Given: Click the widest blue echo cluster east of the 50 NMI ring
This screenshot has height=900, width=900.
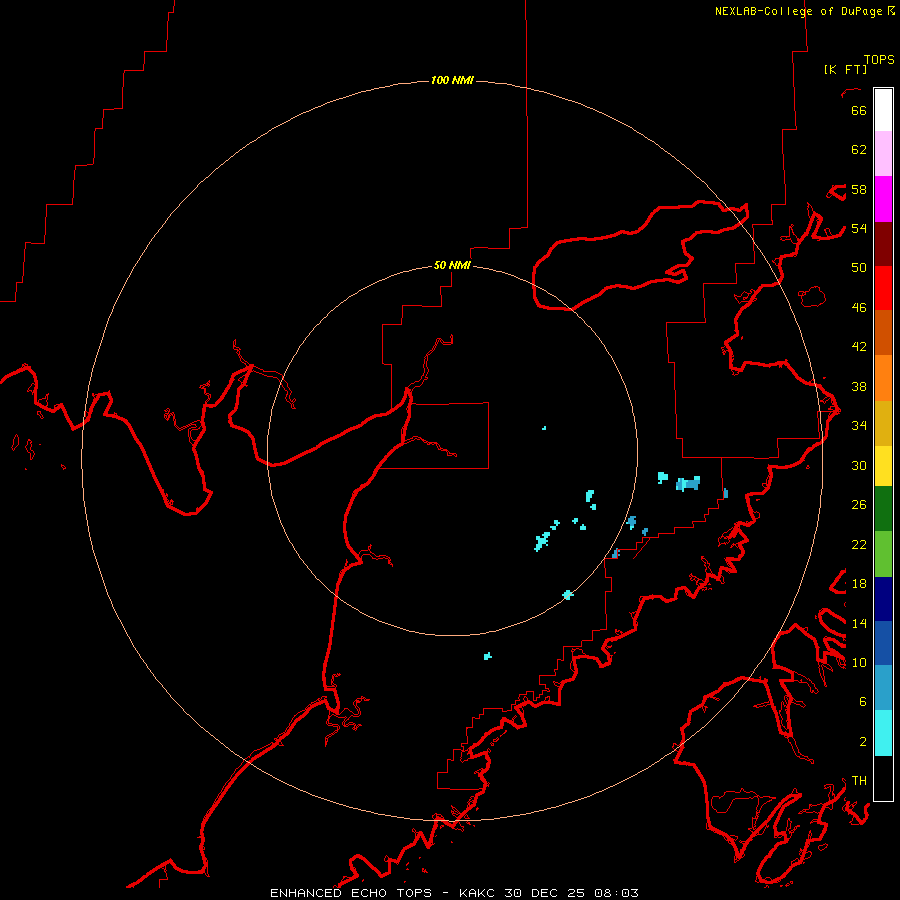Looking at the screenshot, I should pos(688,484).
